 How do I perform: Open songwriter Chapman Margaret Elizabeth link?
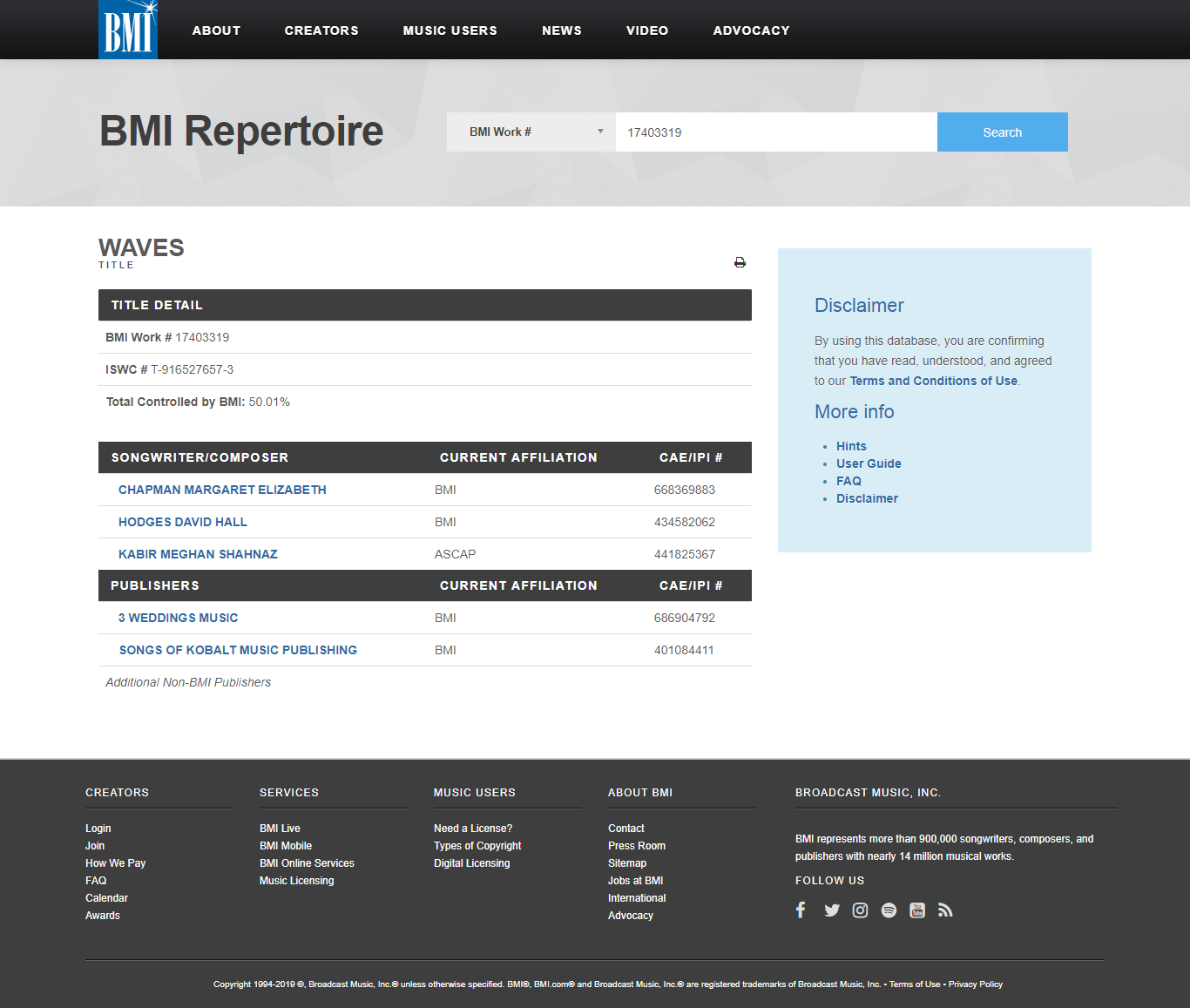pos(222,490)
